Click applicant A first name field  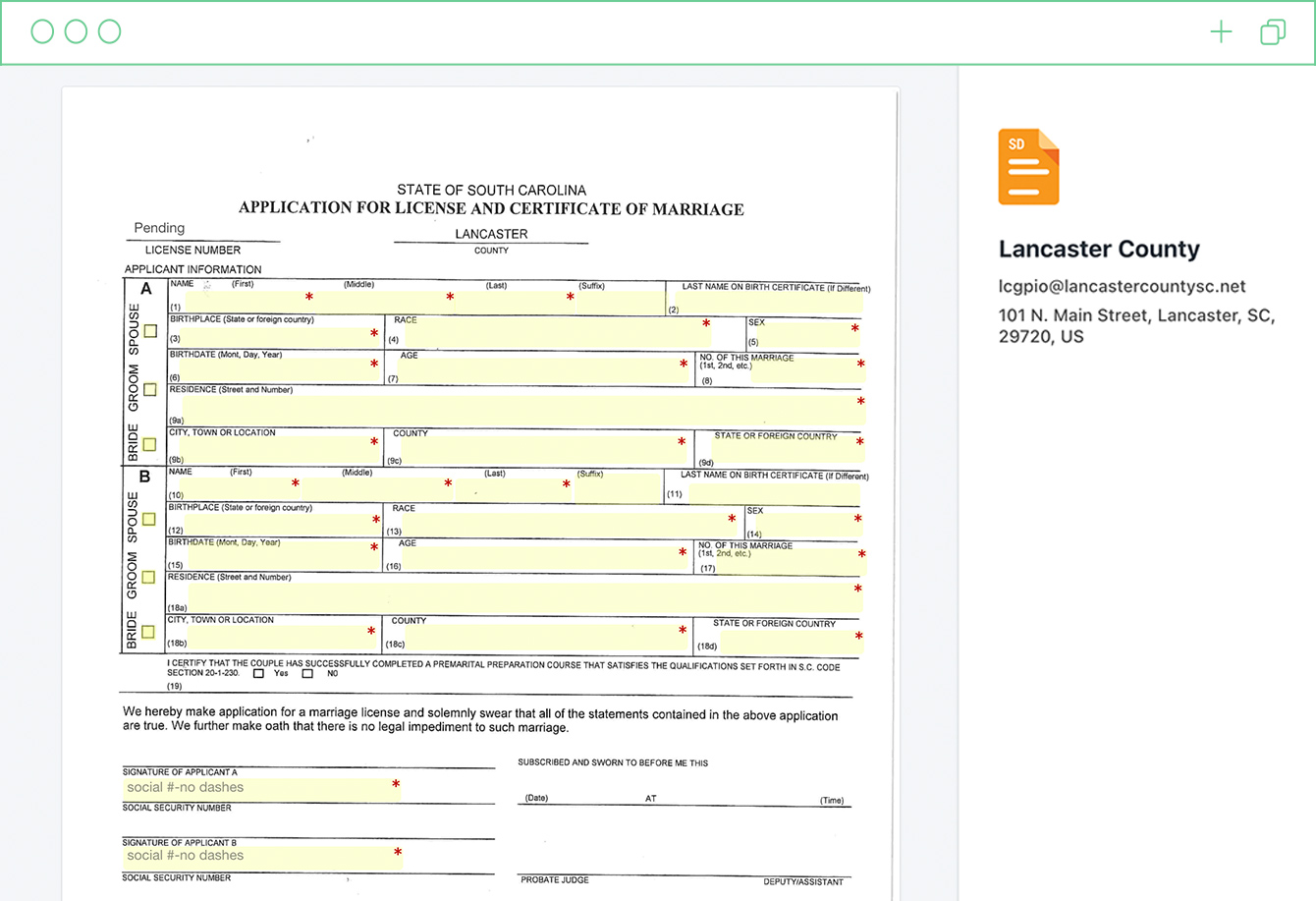coord(246,300)
